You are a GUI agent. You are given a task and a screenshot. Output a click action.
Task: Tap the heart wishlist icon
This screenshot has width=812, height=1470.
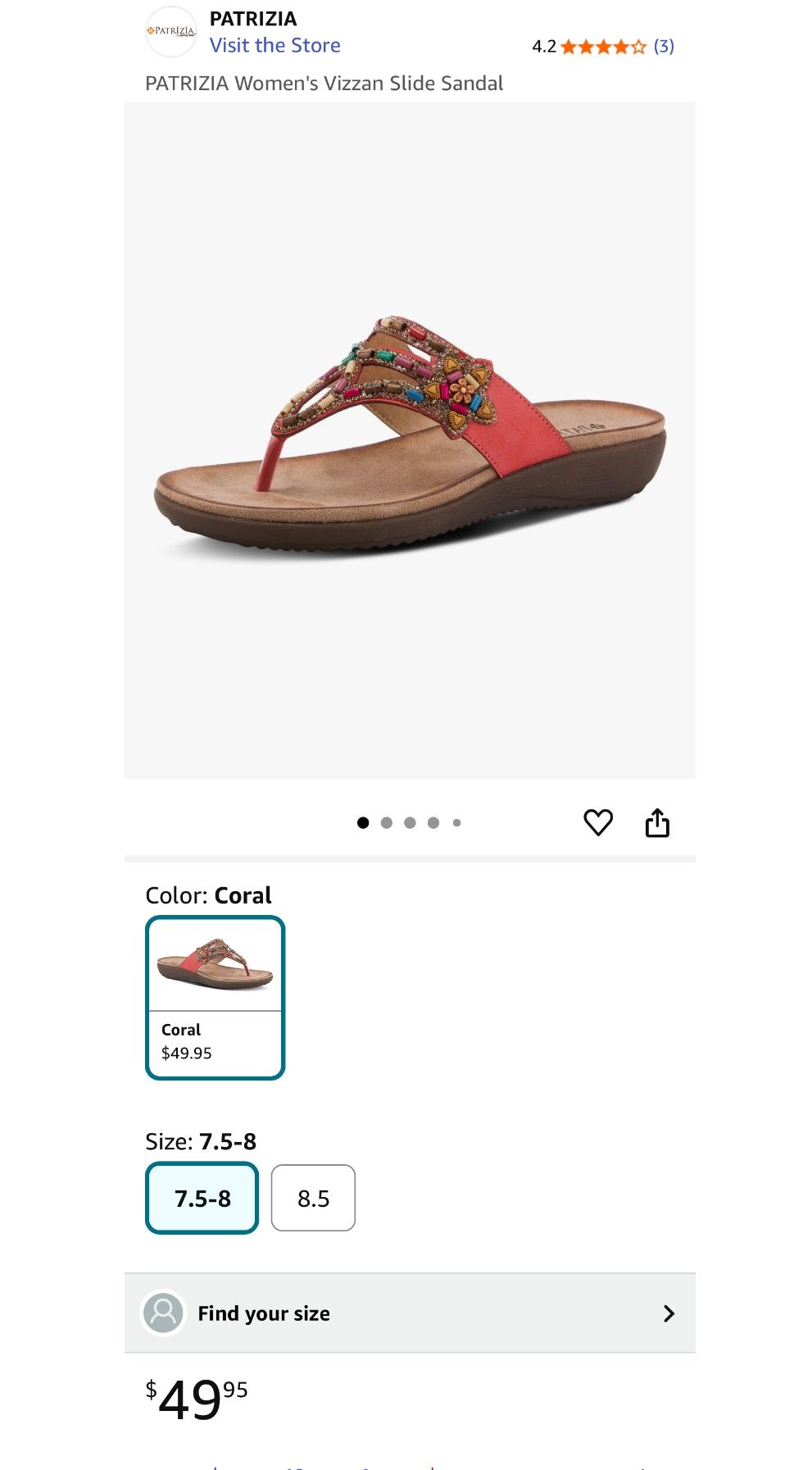(598, 822)
